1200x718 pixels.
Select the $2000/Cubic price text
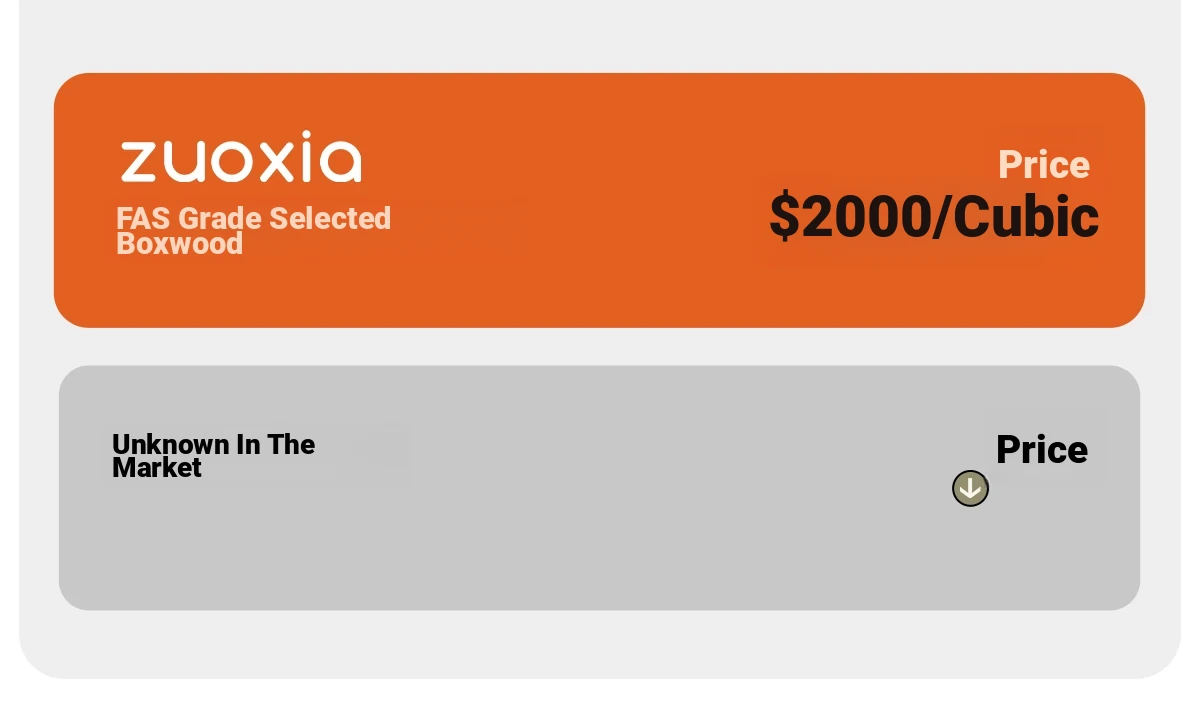tap(934, 216)
